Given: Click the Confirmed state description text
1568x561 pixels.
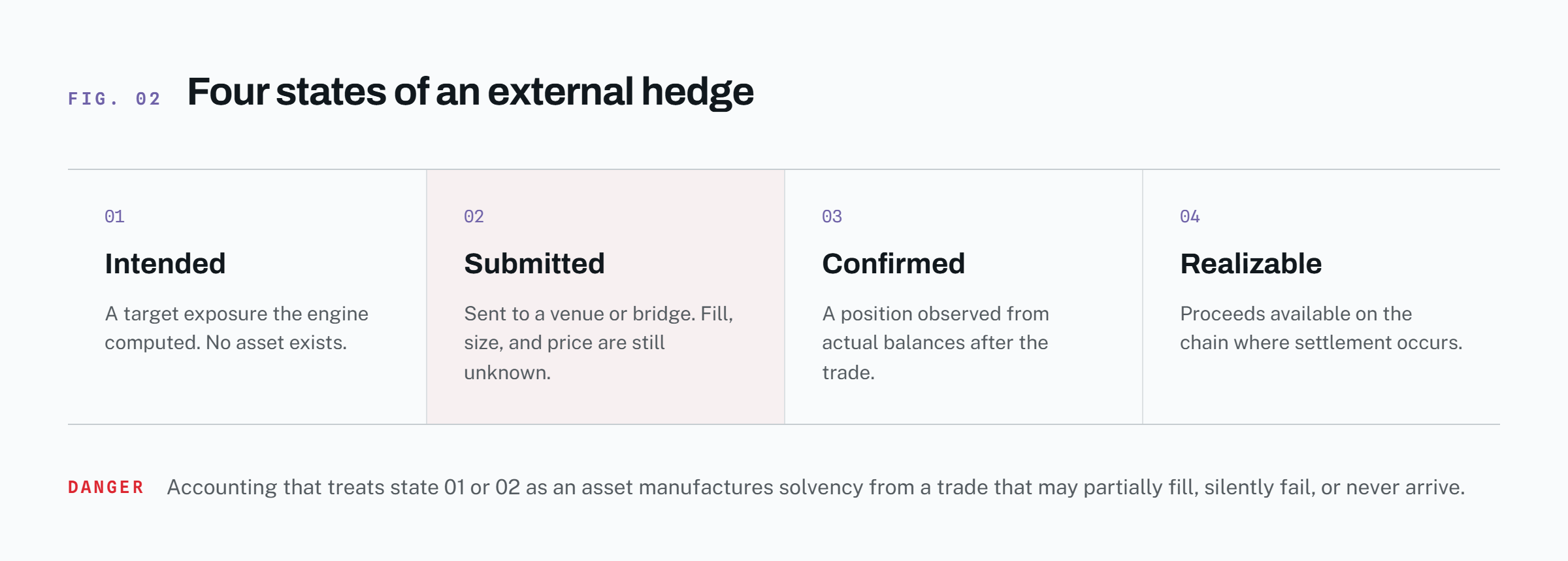Looking at the screenshot, I should point(936,343).
